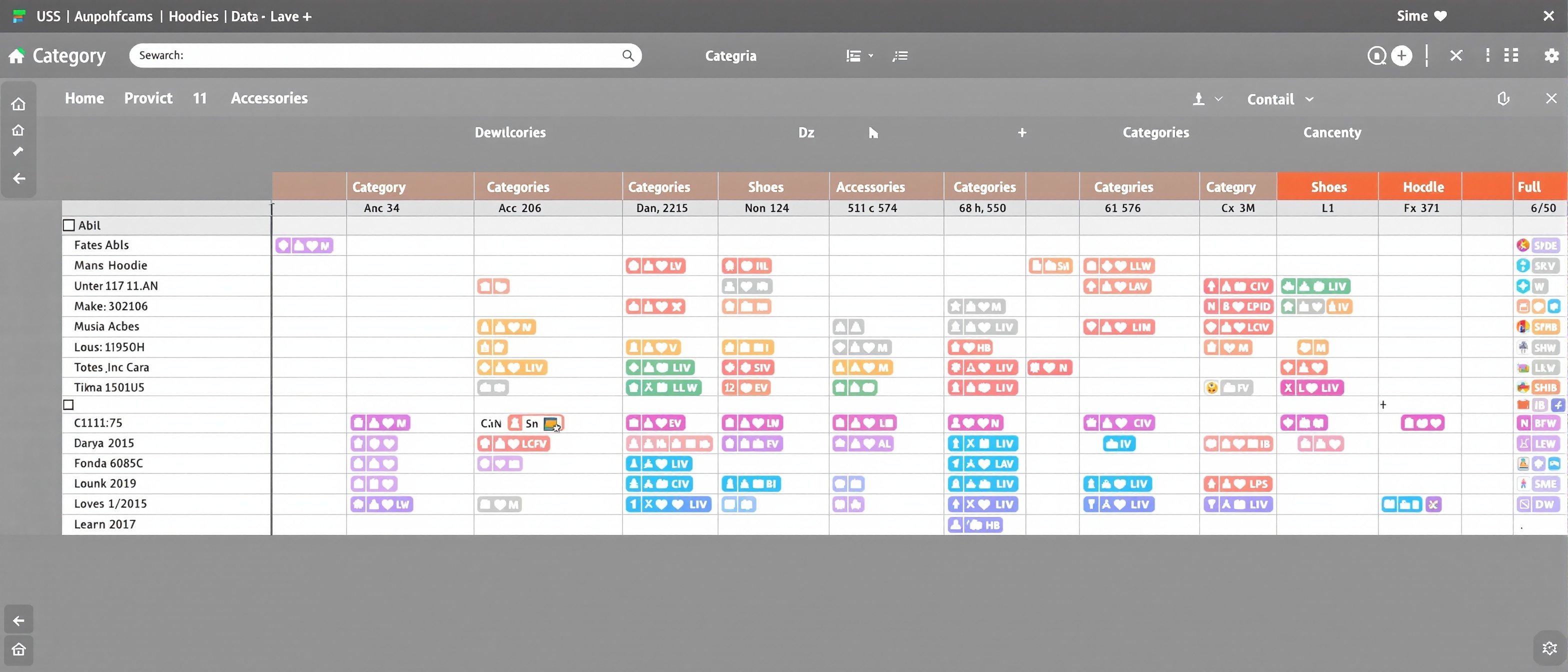
Task: Check the empty checkbox below the Tima 1501U5 row
Action: point(69,404)
